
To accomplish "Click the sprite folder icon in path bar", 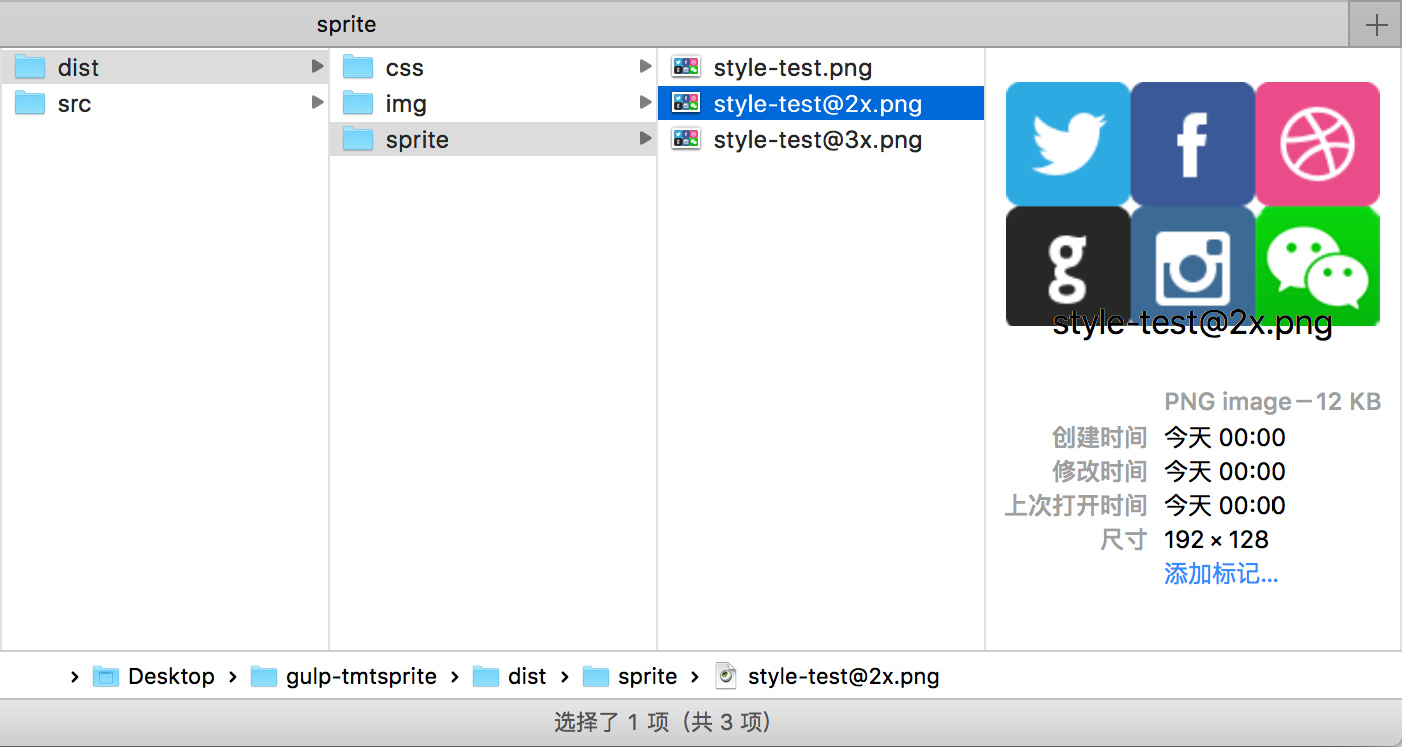I will point(596,677).
